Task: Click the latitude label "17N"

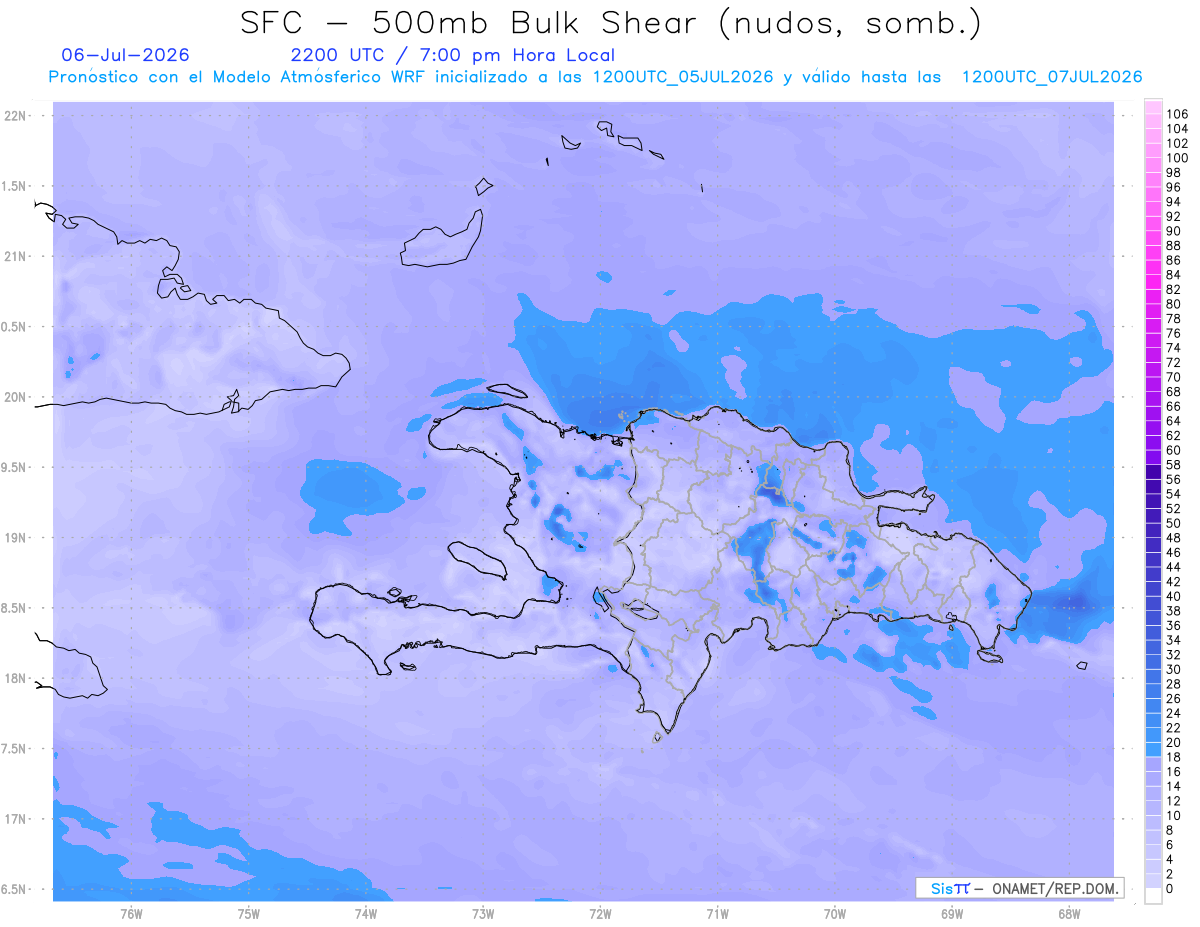Action: pyautogui.click(x=16, y=819)
